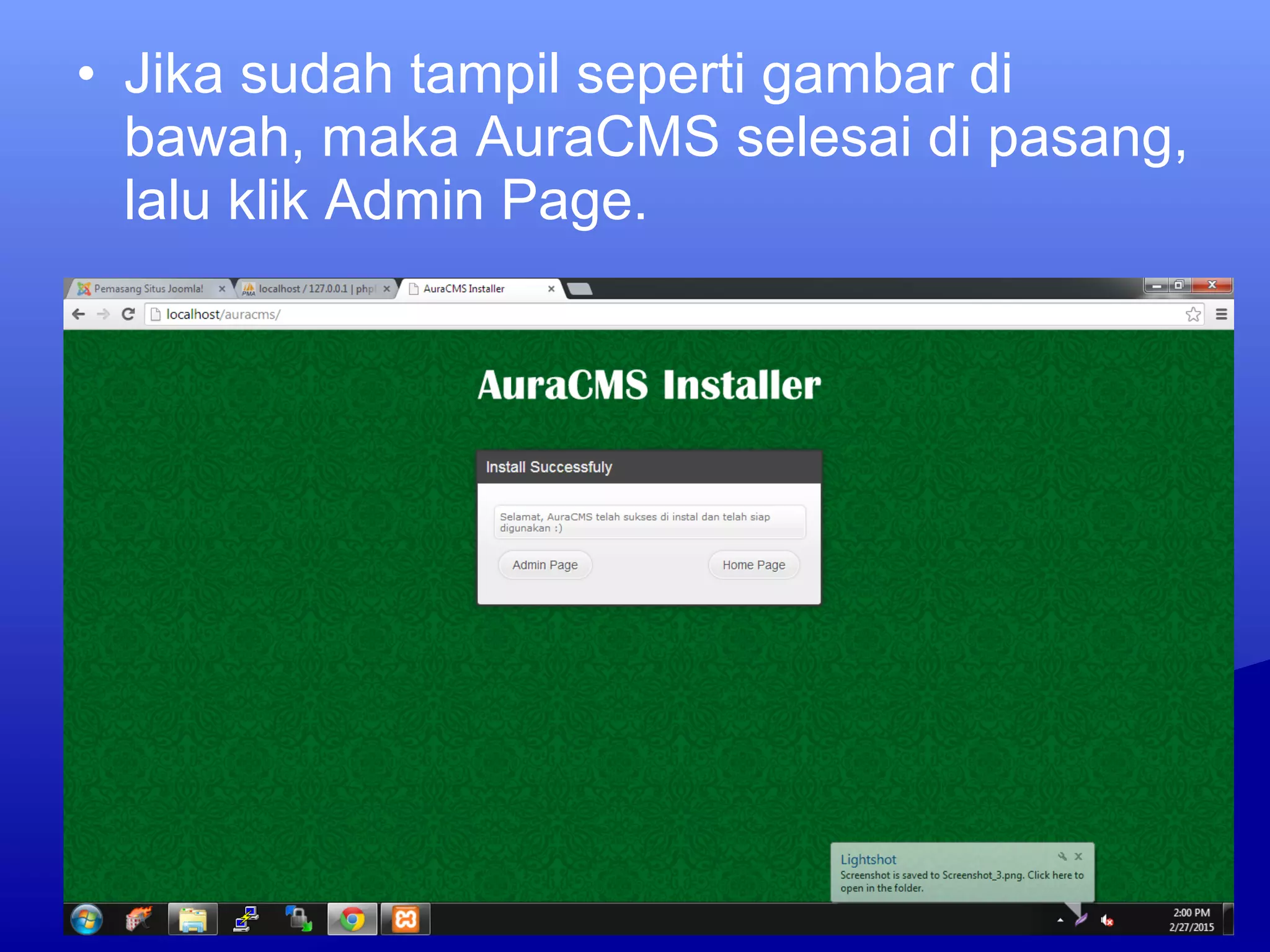Click the Lightshot screenshot saved message
The width and height of the screenshot is (1270, 952).
pos(962,881)
